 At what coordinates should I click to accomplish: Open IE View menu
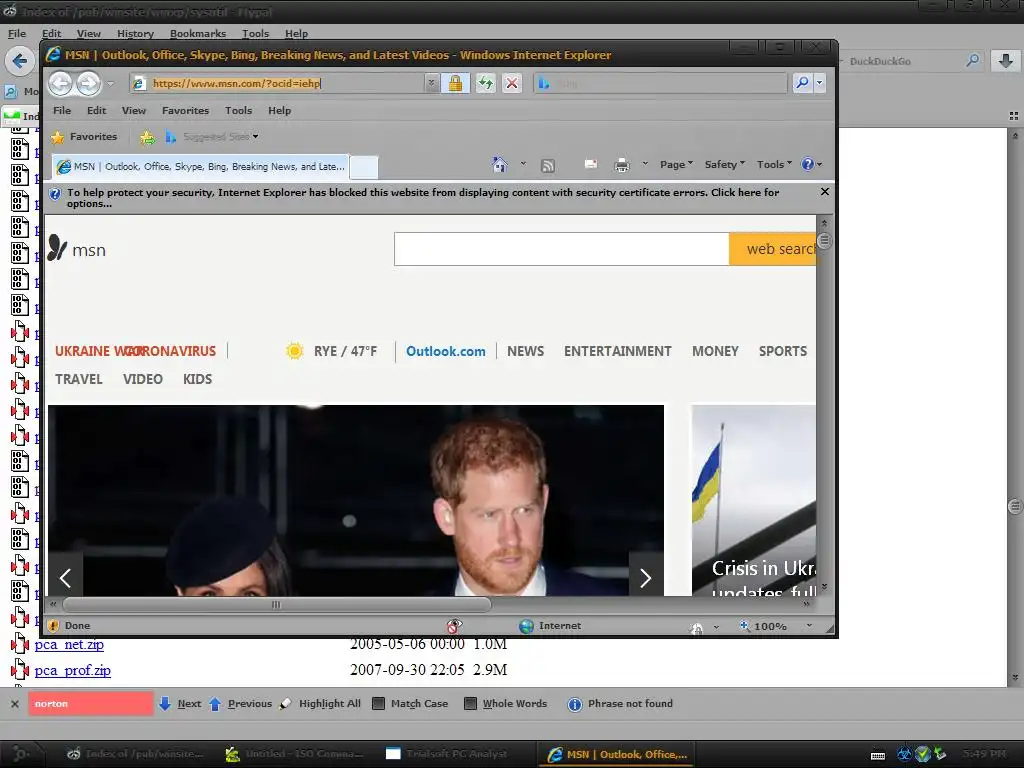(x=134, y=110)
